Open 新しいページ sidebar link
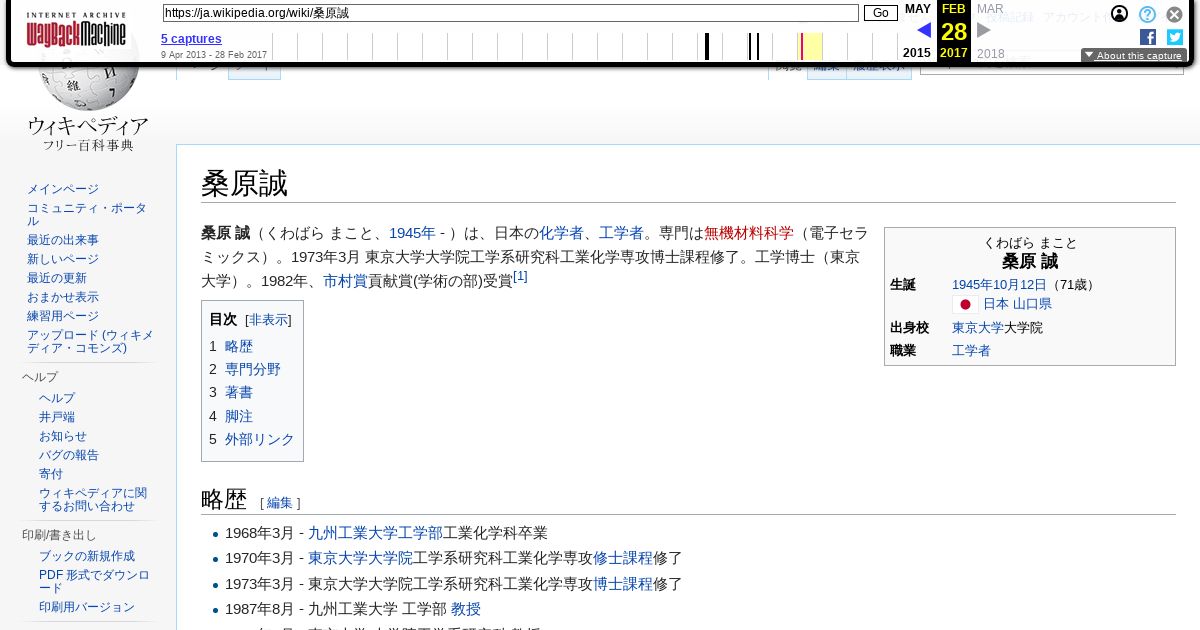The image size is (1200, 630). pos(63,259)
